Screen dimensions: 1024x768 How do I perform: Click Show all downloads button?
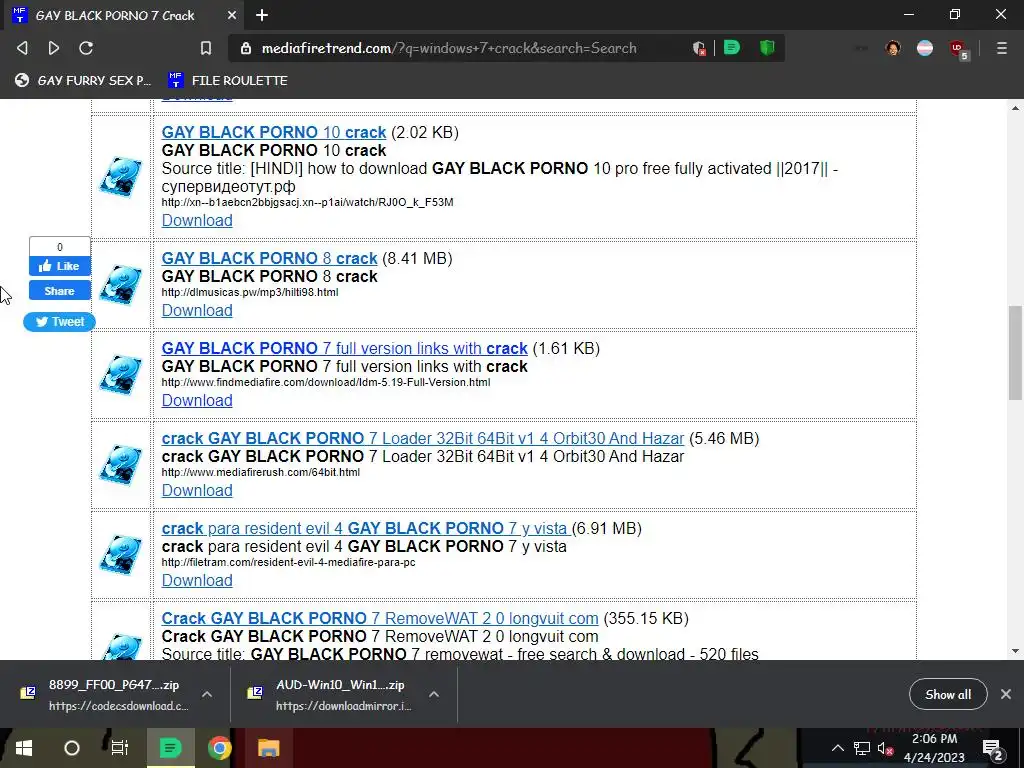point(948,694)
